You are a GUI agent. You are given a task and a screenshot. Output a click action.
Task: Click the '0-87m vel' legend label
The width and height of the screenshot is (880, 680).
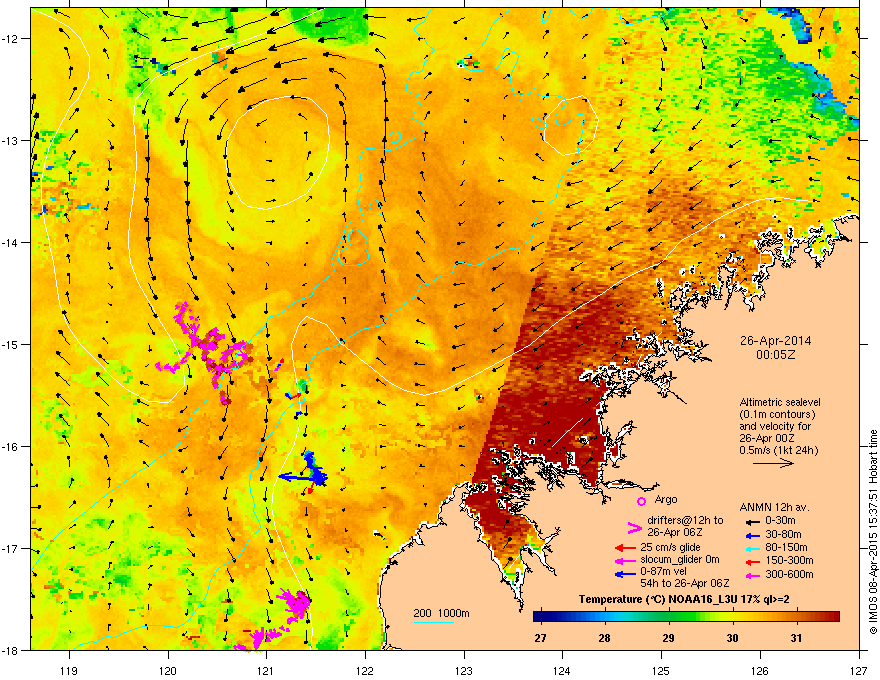tap(664, 572)
